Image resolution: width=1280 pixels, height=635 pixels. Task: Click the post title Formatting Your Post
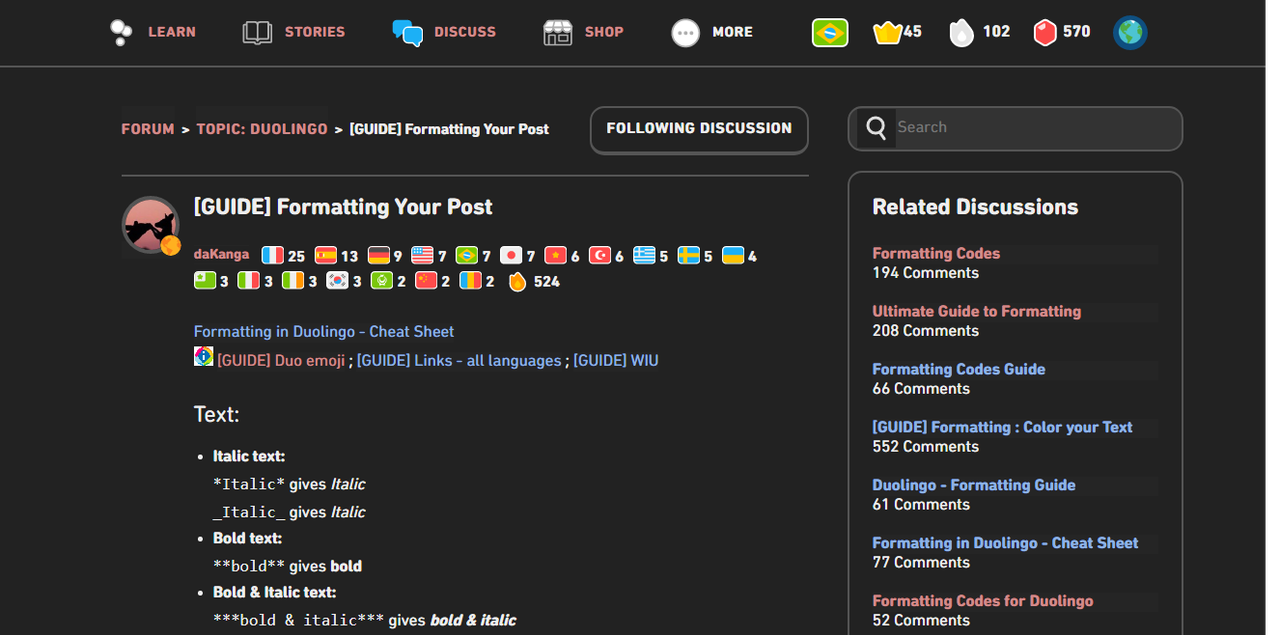click(343, 207)
